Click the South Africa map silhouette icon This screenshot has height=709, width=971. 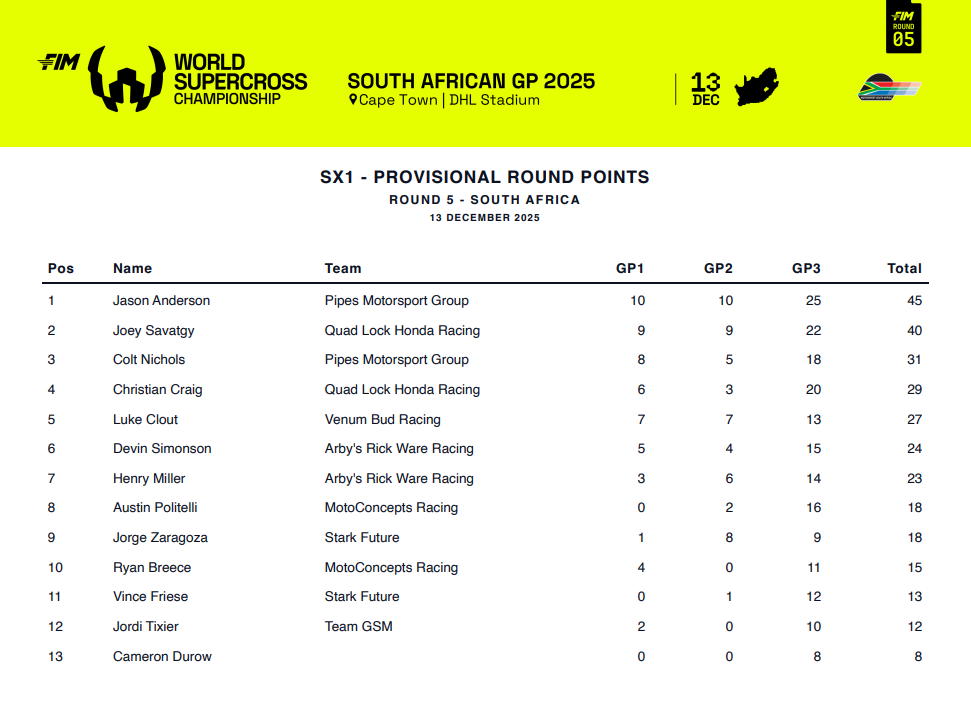tap(757, 88)
